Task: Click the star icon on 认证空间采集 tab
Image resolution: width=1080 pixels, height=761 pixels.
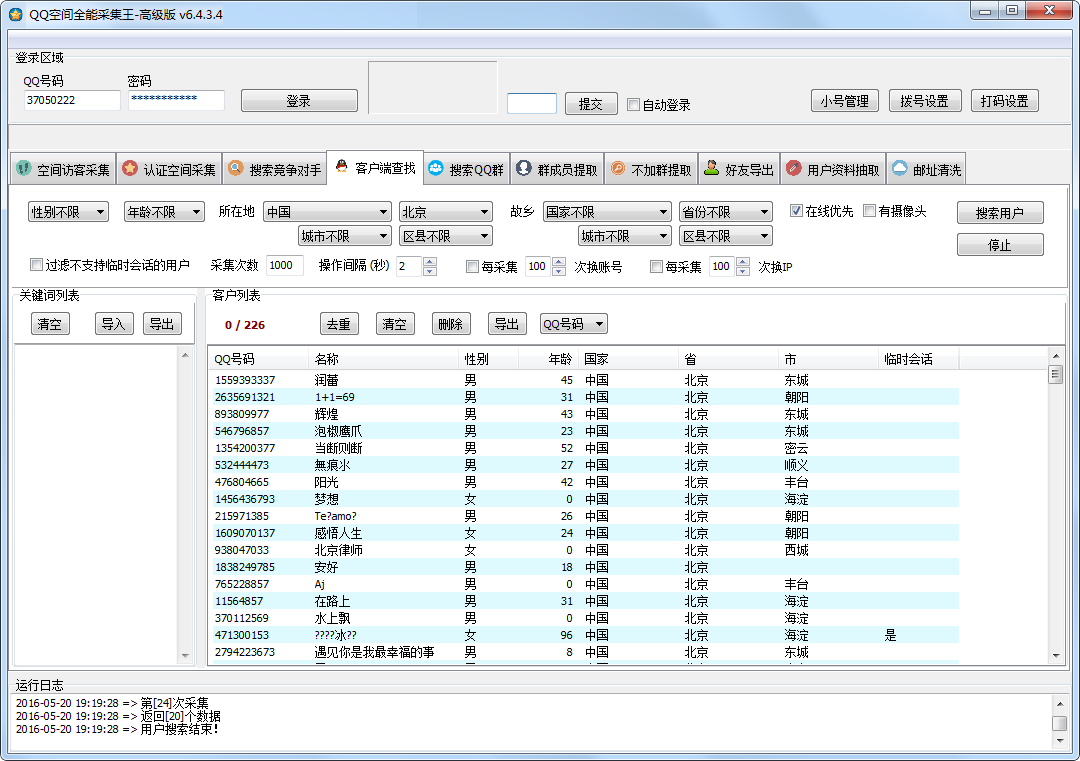Action: (x=130, y=169)
